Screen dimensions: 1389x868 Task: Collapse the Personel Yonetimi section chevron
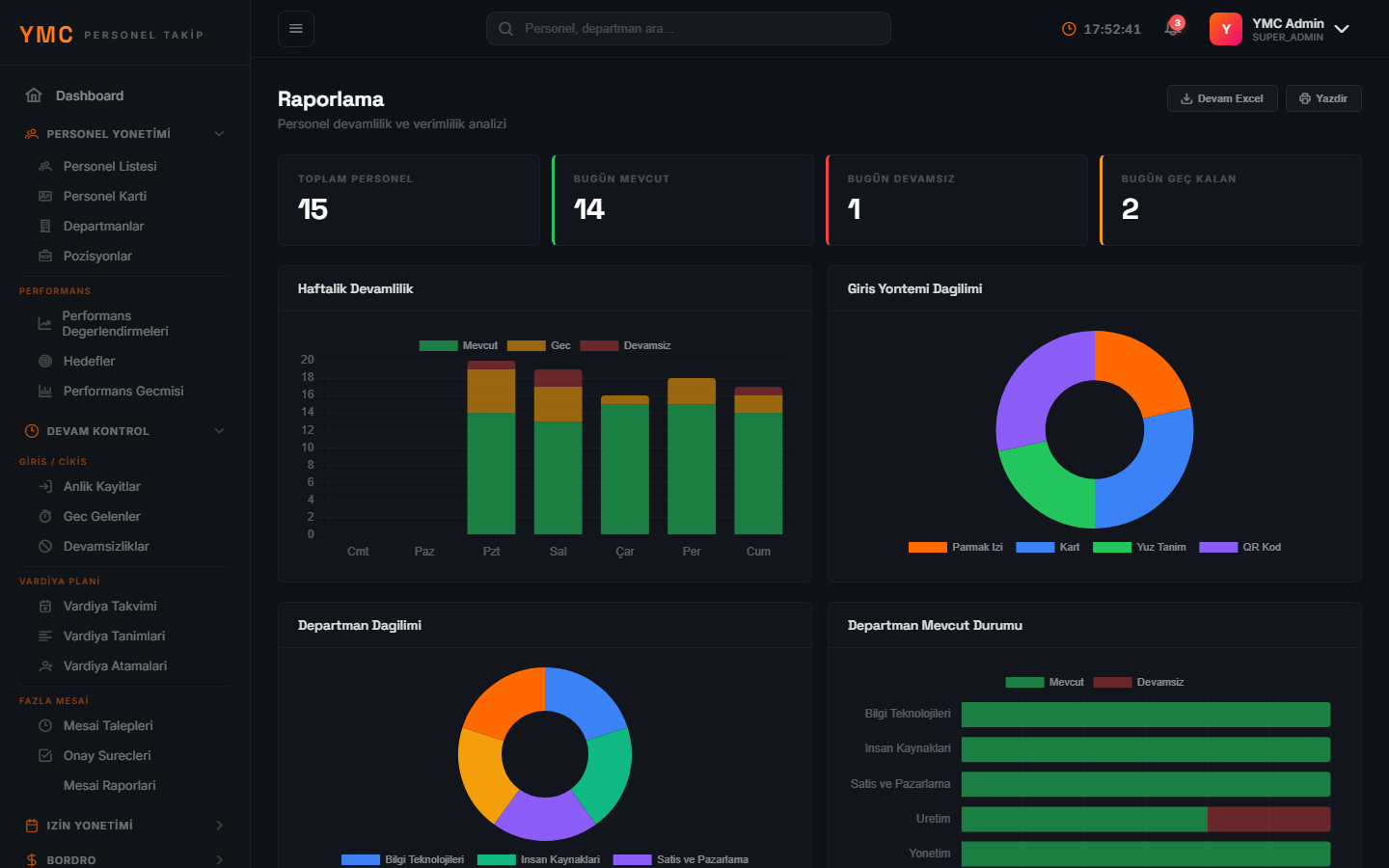pos(219,134)
